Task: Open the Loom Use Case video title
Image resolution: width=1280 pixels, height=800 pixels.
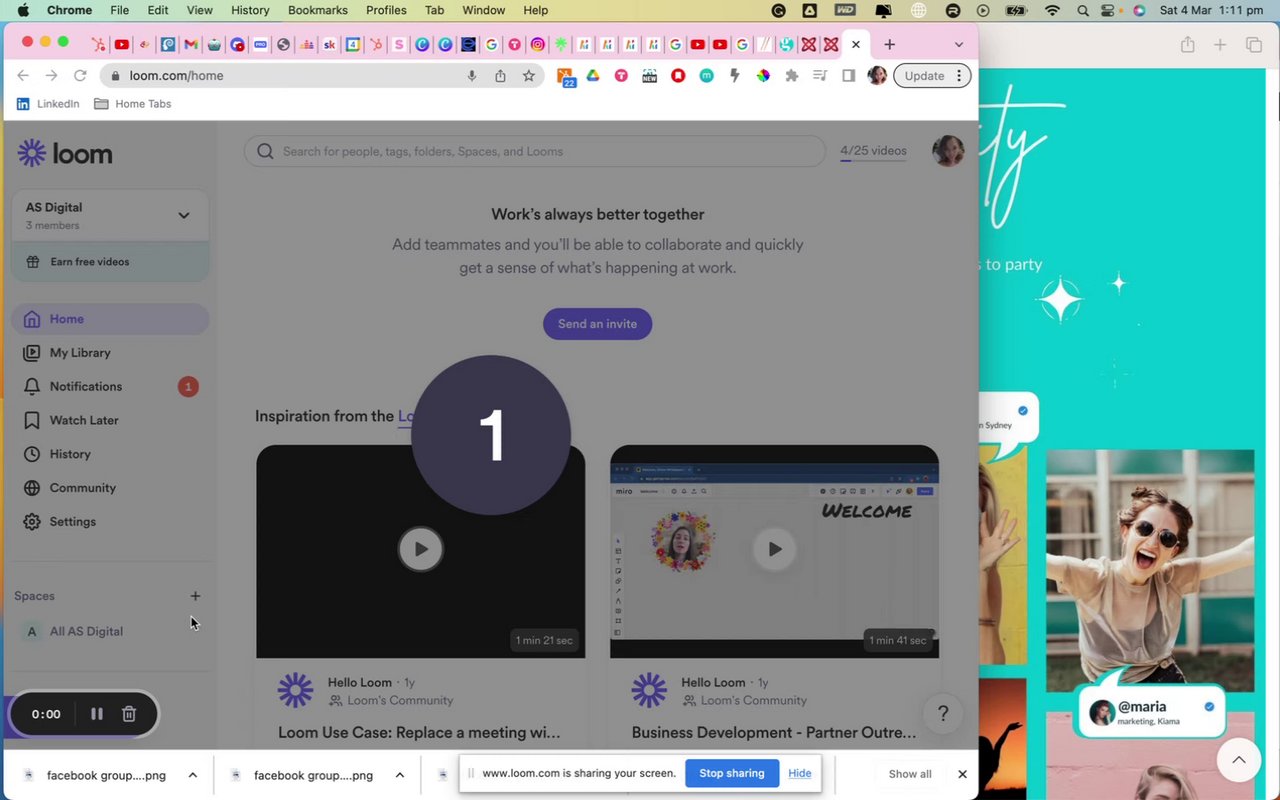Action: tap(419, 733)
